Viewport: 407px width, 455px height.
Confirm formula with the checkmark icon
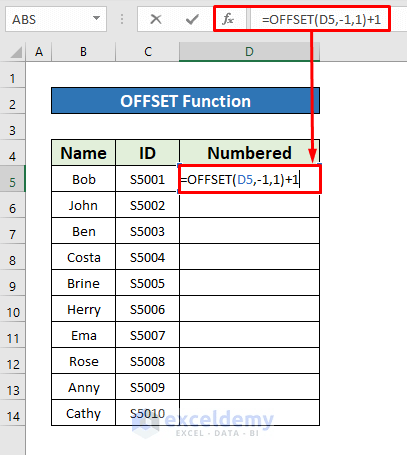click(x=192, y=19)
